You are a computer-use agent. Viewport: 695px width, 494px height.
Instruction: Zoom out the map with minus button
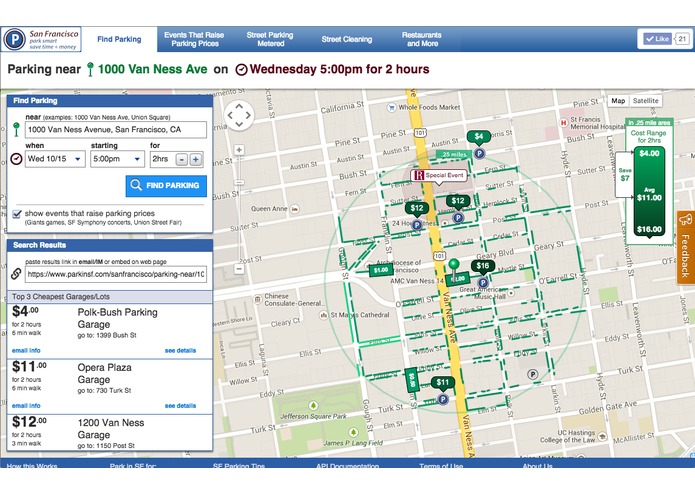click(239, 268)
